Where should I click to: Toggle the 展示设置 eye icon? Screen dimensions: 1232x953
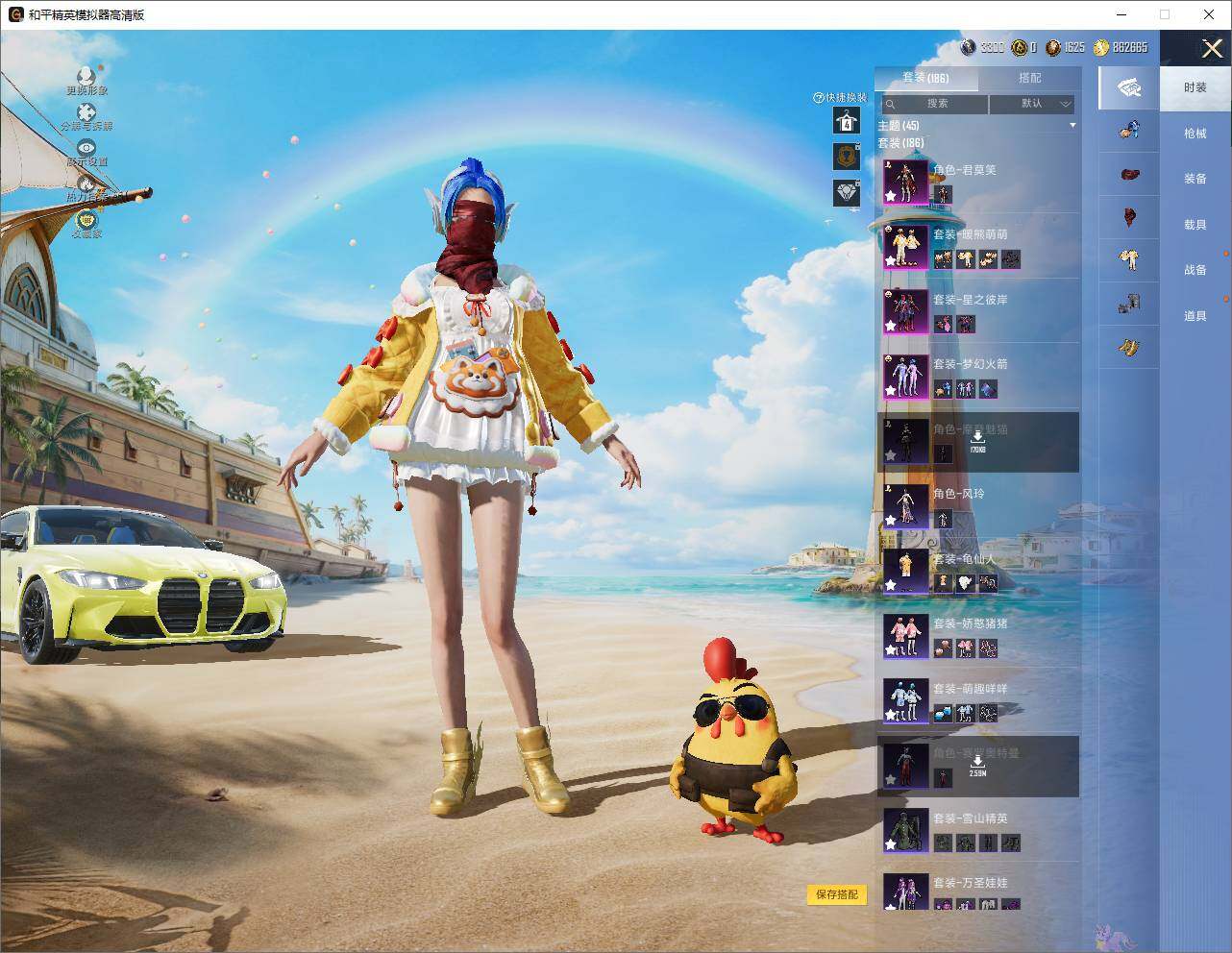(86, 148)
